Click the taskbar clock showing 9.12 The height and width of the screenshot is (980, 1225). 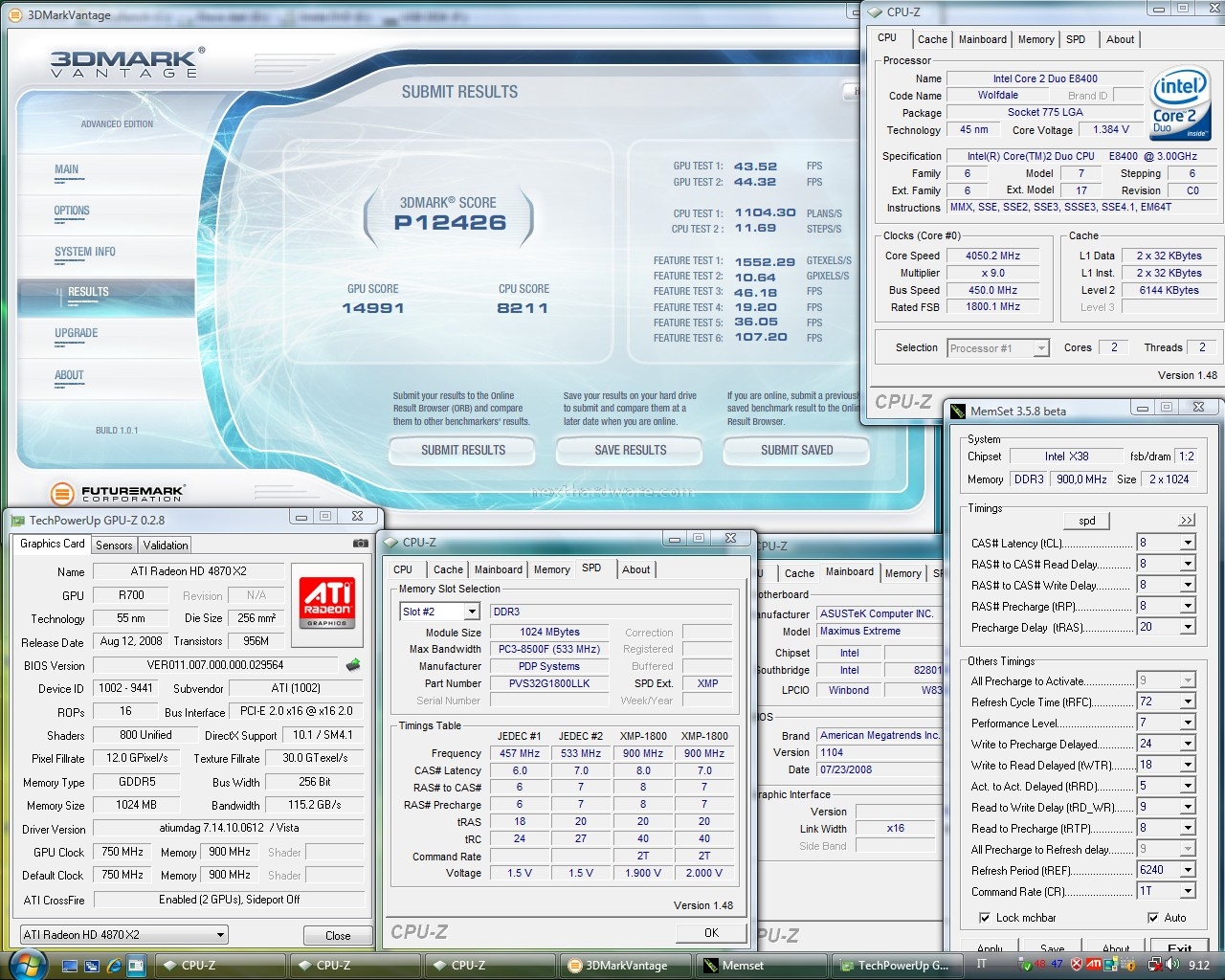point(1198,966)
